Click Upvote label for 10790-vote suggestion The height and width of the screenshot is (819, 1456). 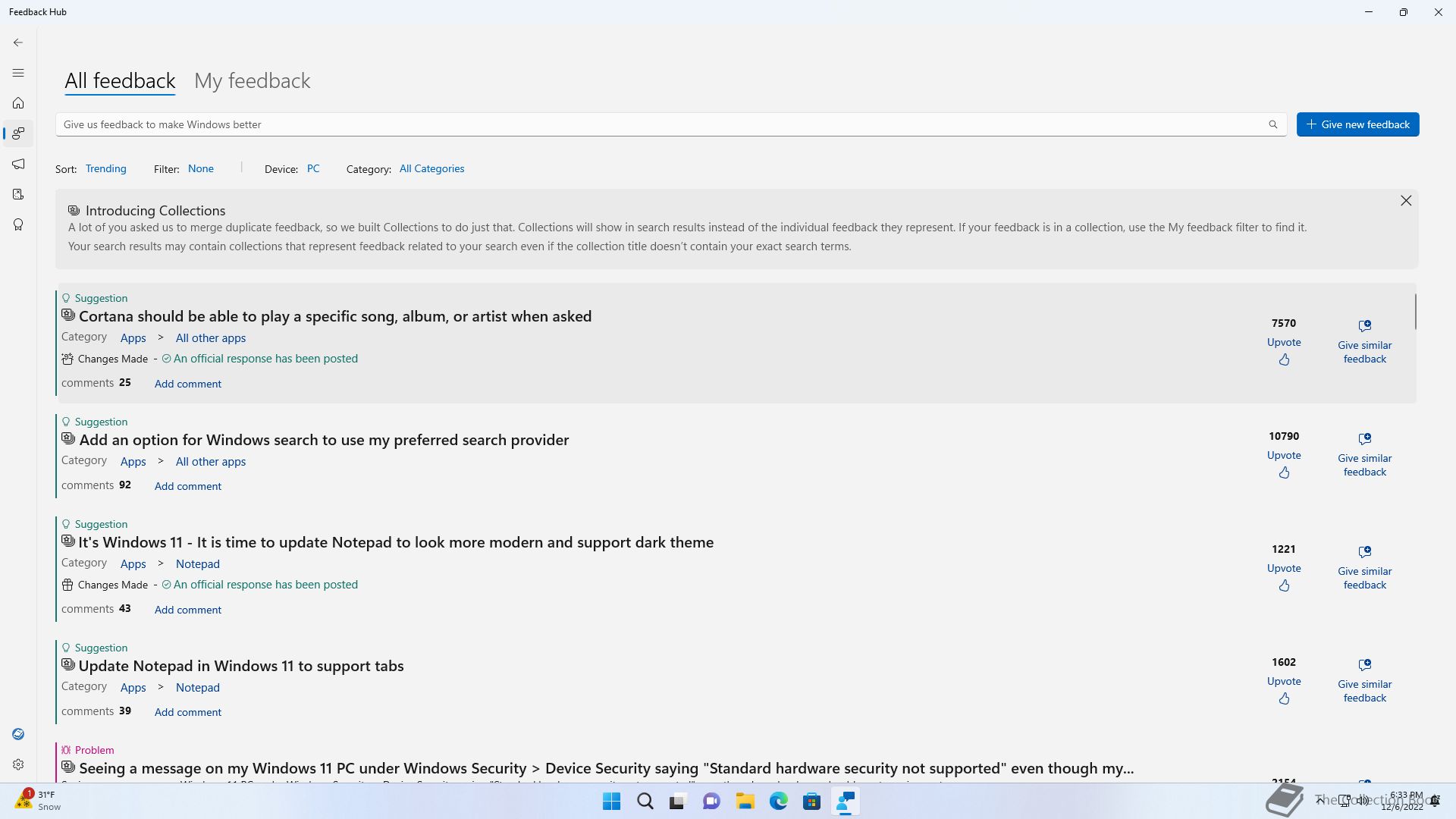pyautogui.click(x=1284, y=455)
